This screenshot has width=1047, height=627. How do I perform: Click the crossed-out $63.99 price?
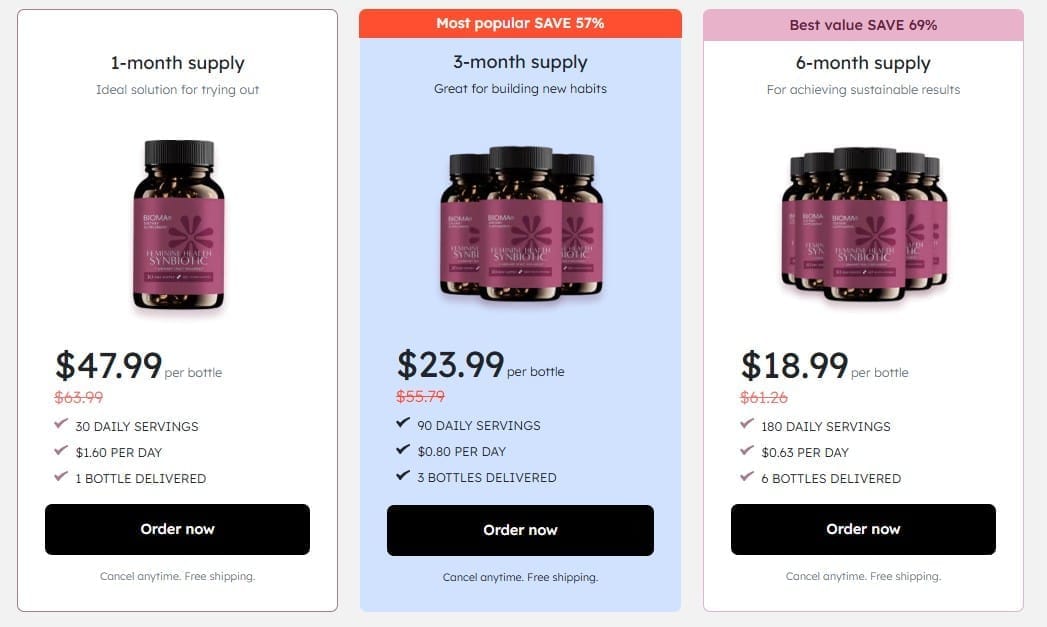[79, 397]
